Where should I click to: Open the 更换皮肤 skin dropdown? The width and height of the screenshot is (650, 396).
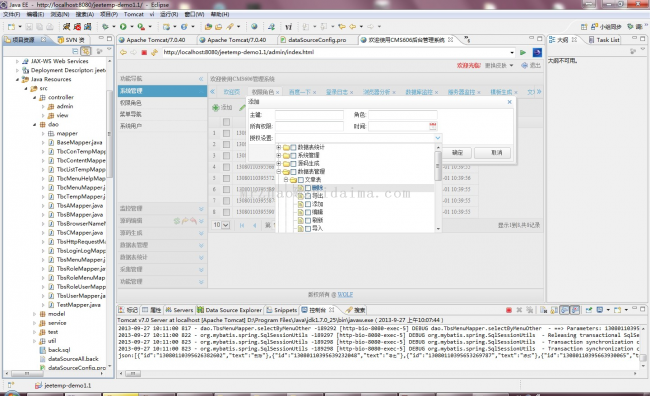[x=499, y=66]
